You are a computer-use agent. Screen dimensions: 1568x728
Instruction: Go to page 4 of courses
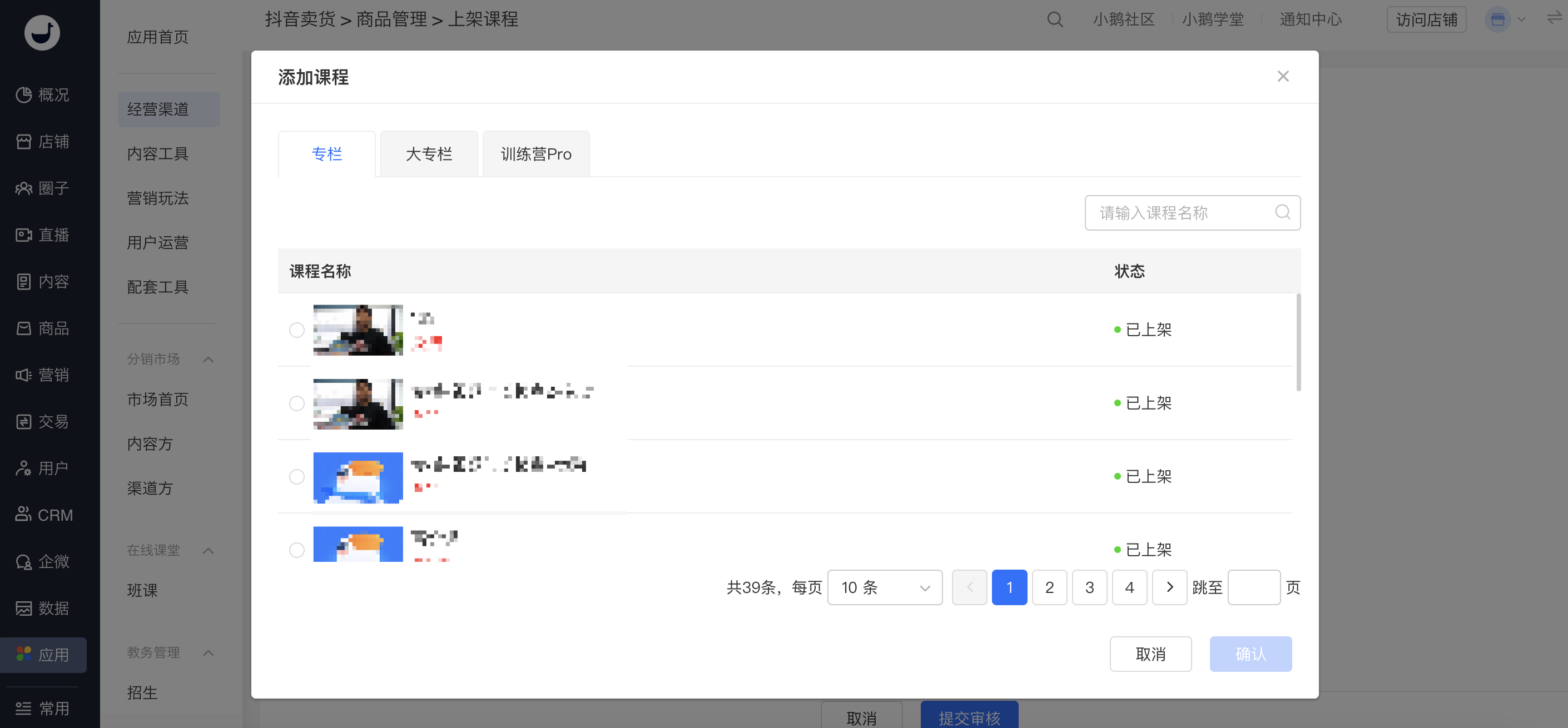(1130, 587)
